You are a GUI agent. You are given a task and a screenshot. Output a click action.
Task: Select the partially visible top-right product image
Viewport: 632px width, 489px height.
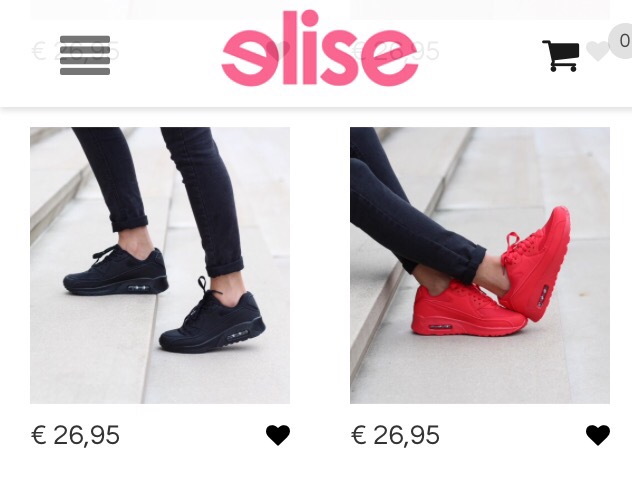coord(480,9)
